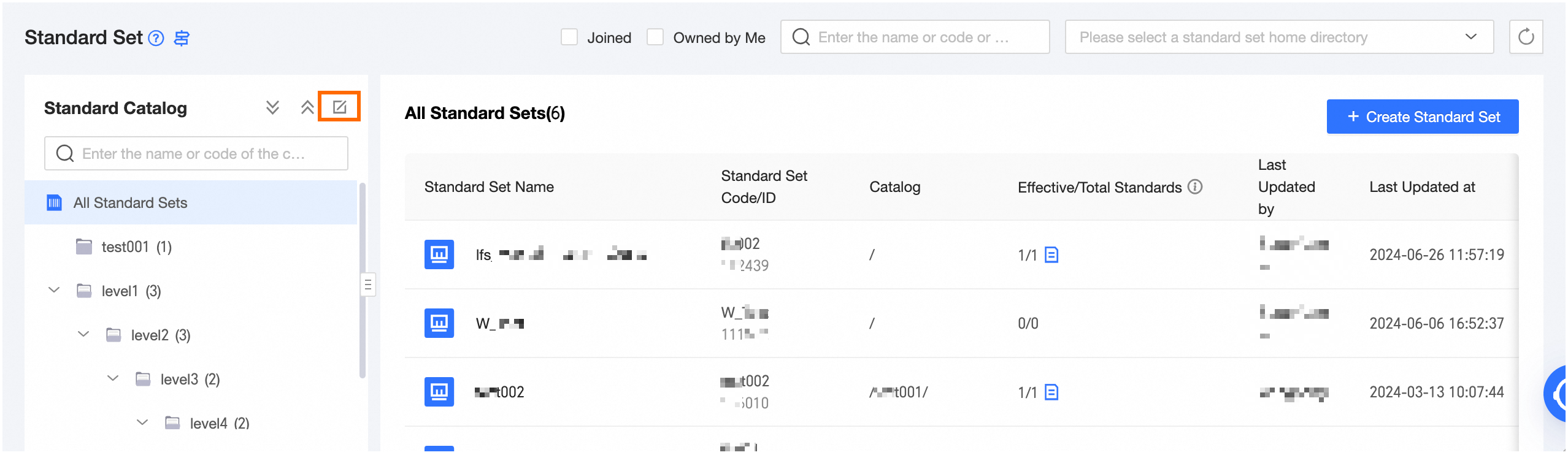Click the info icon beside Effective/Total Standards
This screenshot has width=1568, height=455.
(x=1195, y=187)
